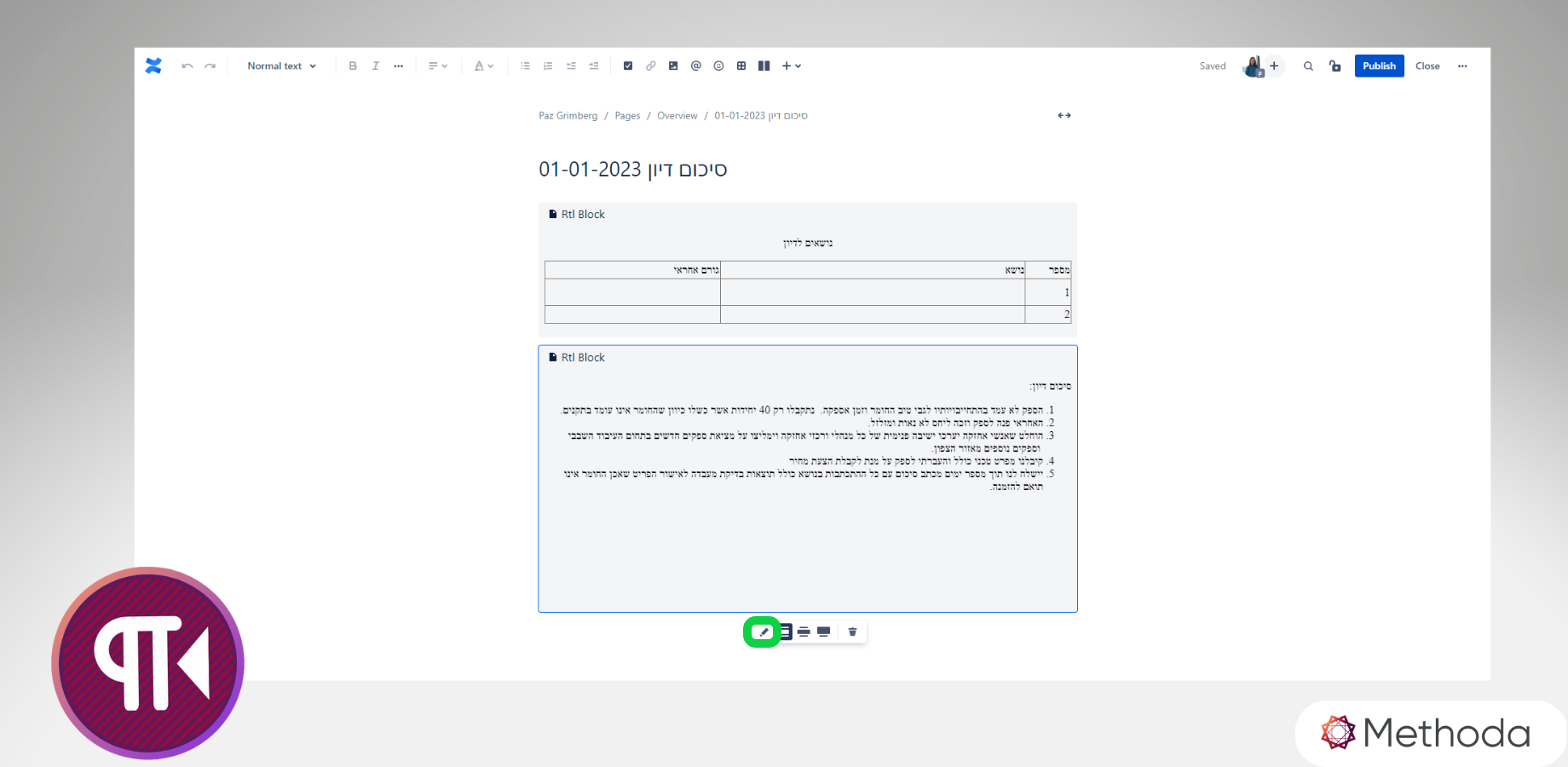Click the pencil edit macro icon
This screenshot has height=767, width=1568.
click(x=764, y=632)
